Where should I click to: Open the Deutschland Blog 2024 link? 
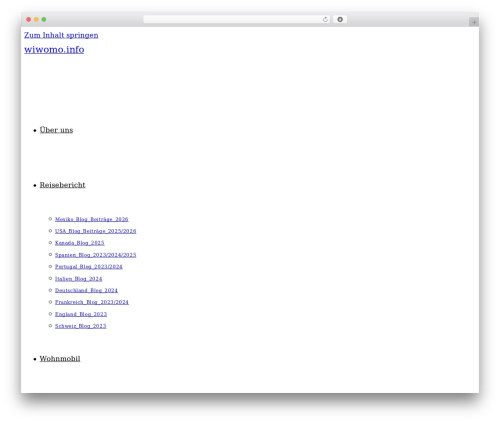coord(86,290)
